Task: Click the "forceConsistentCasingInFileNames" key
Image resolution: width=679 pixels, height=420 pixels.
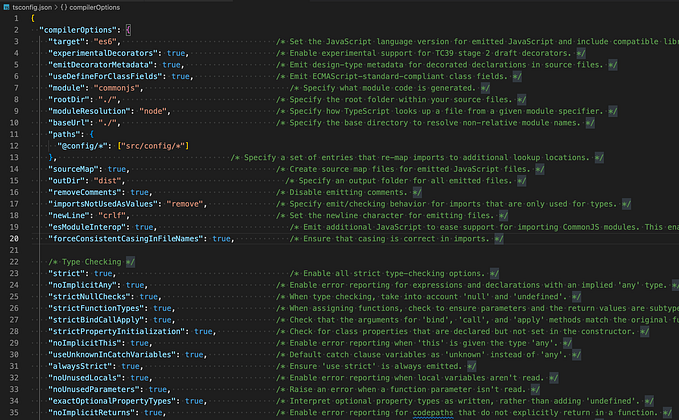Action: pyautogui.click(x=126, y=239)
